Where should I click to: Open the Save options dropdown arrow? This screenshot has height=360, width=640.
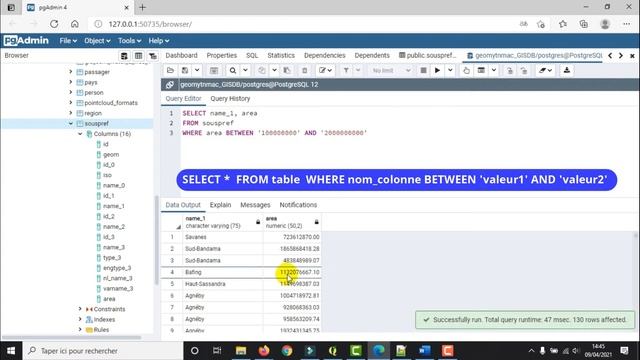click(197, 71)
